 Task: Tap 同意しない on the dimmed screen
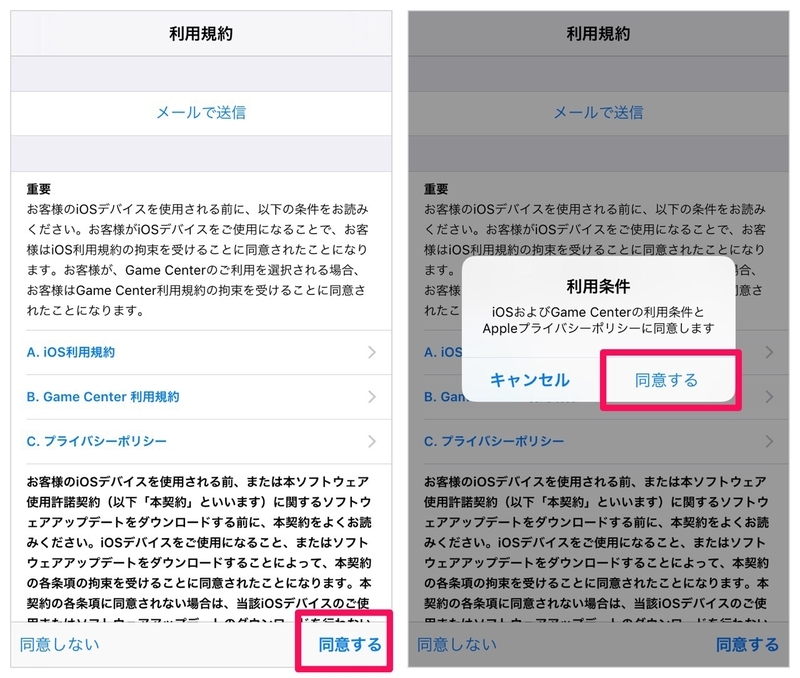pos(457,644)
